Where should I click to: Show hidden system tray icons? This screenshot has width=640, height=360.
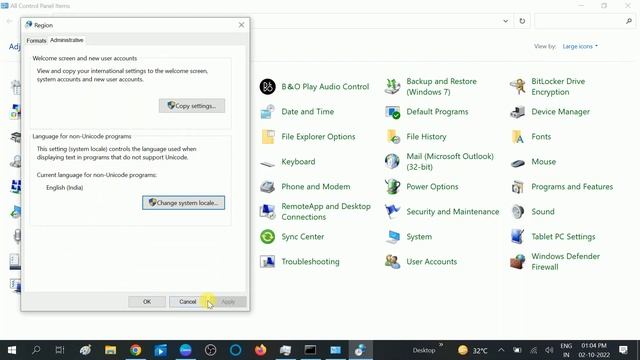click(501, 350)
